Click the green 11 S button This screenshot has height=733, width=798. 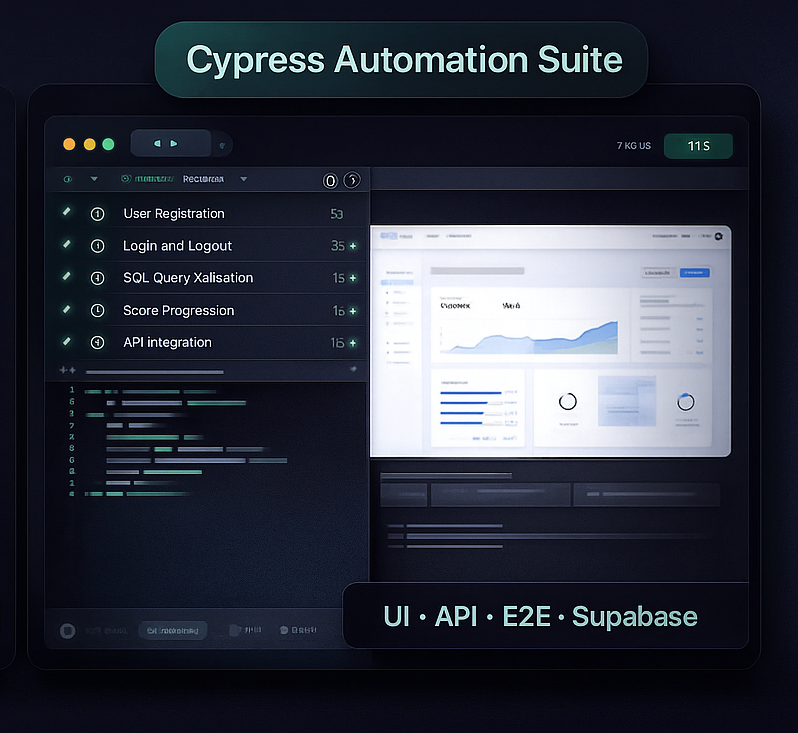[x=698, y=146]
